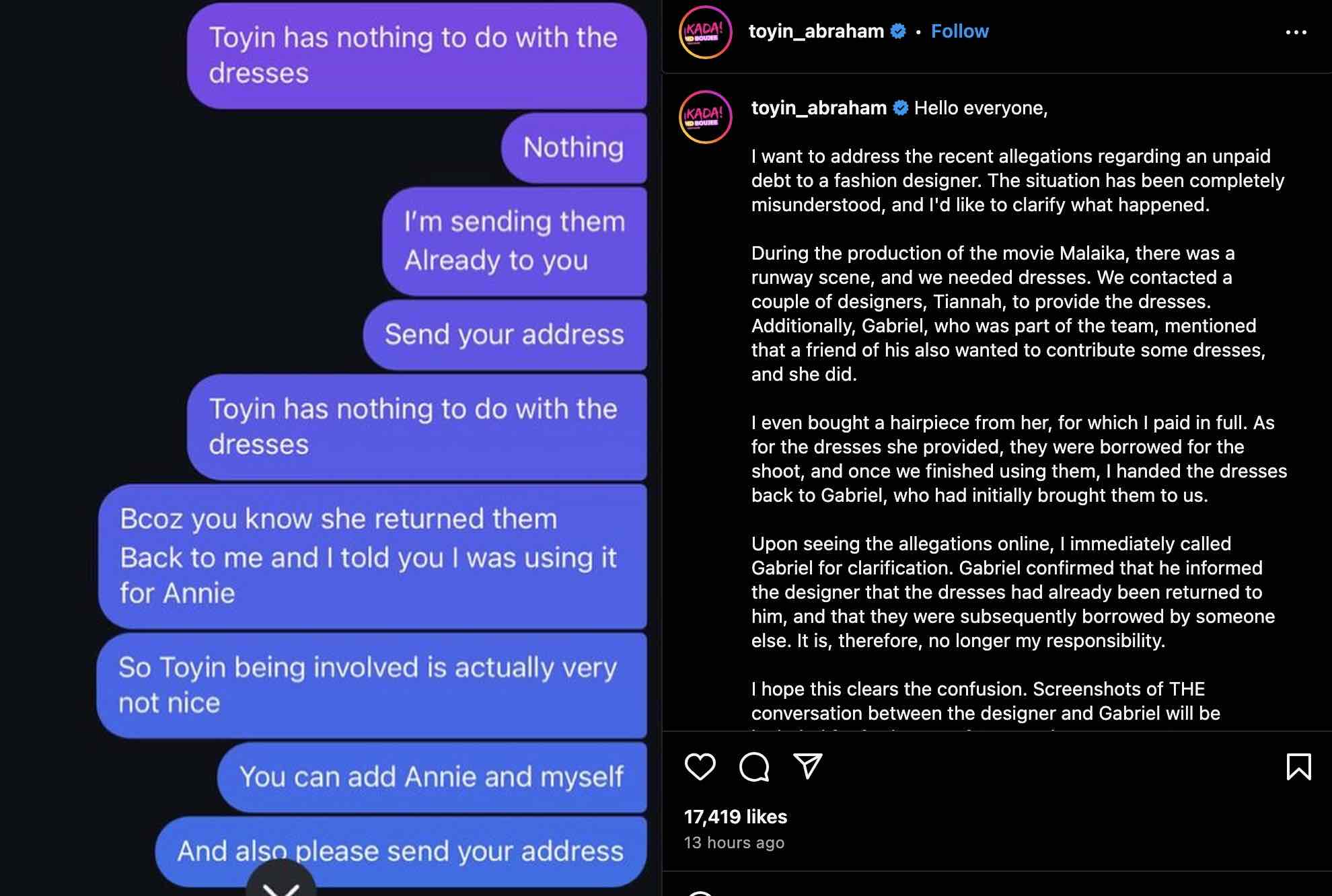The image size is (1332, 896).
Task: Like the post with the heart icon
Action: (x=700, y=766)
